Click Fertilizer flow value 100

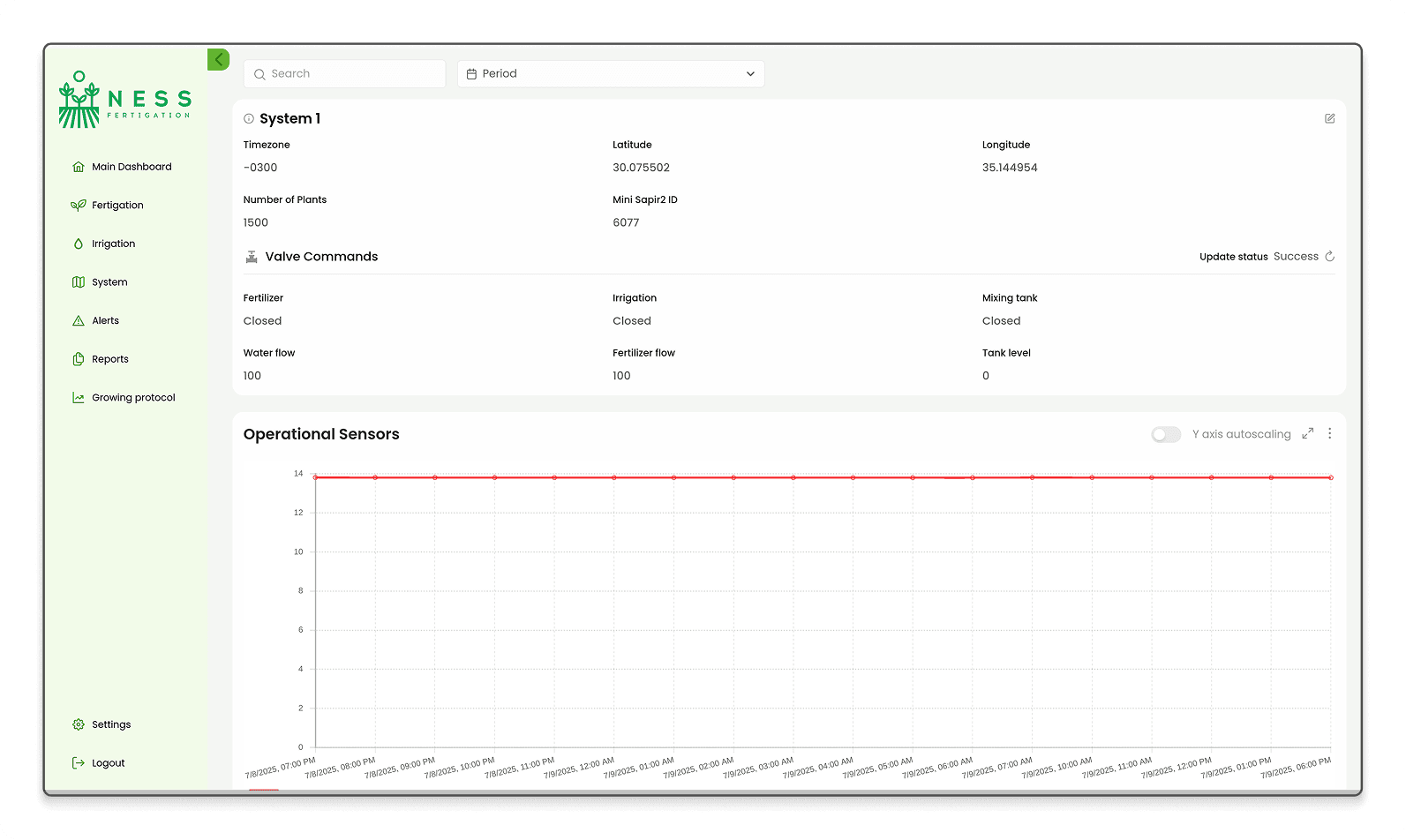click(x=621, y=376)
